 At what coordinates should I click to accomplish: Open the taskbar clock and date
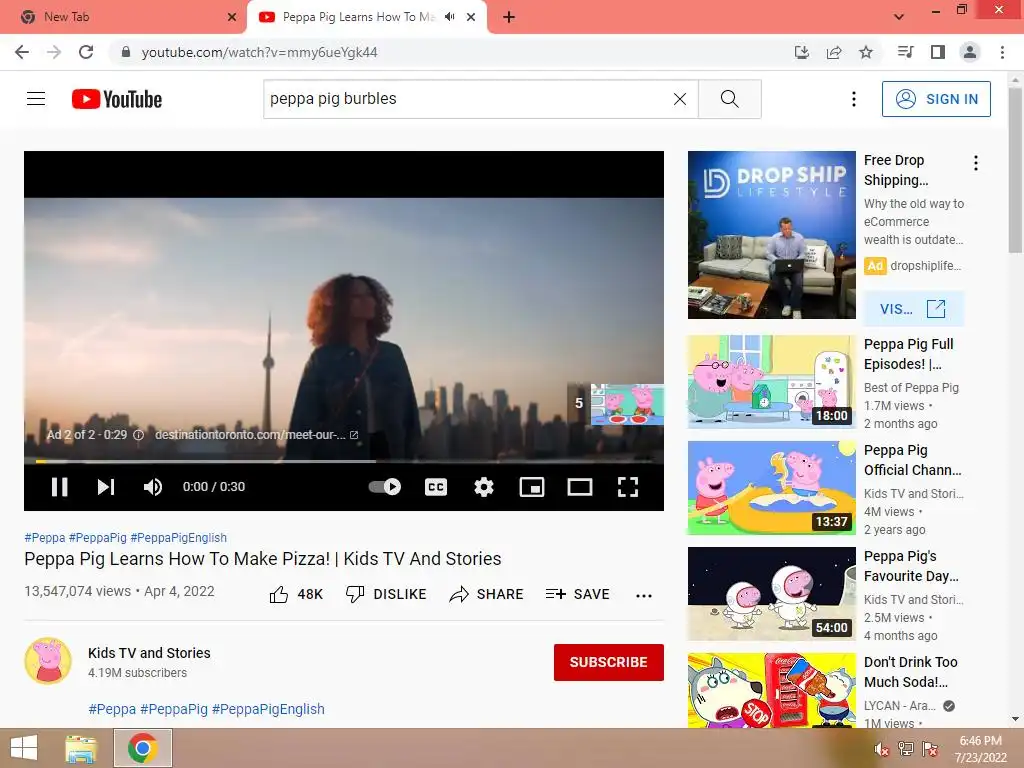click(980, 749)
